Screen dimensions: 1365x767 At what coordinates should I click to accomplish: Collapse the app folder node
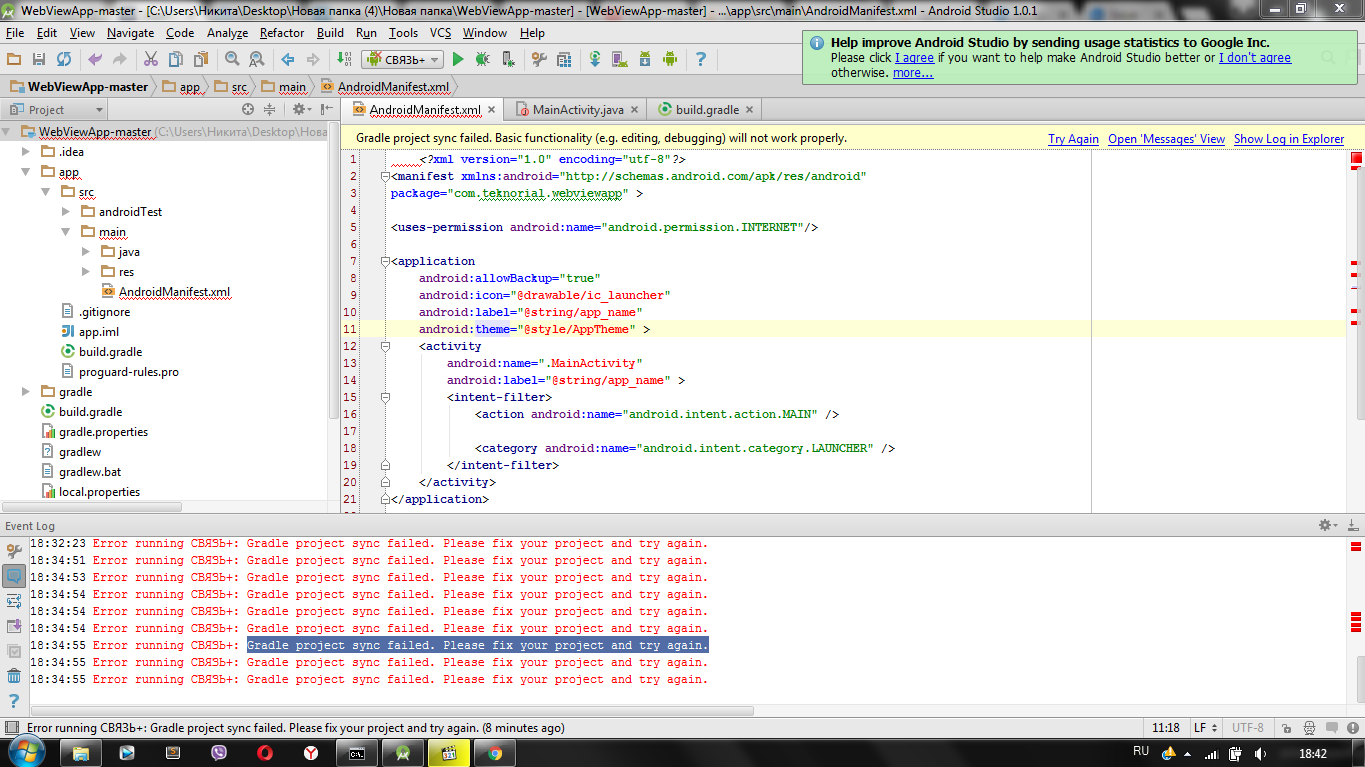point(27,172)
